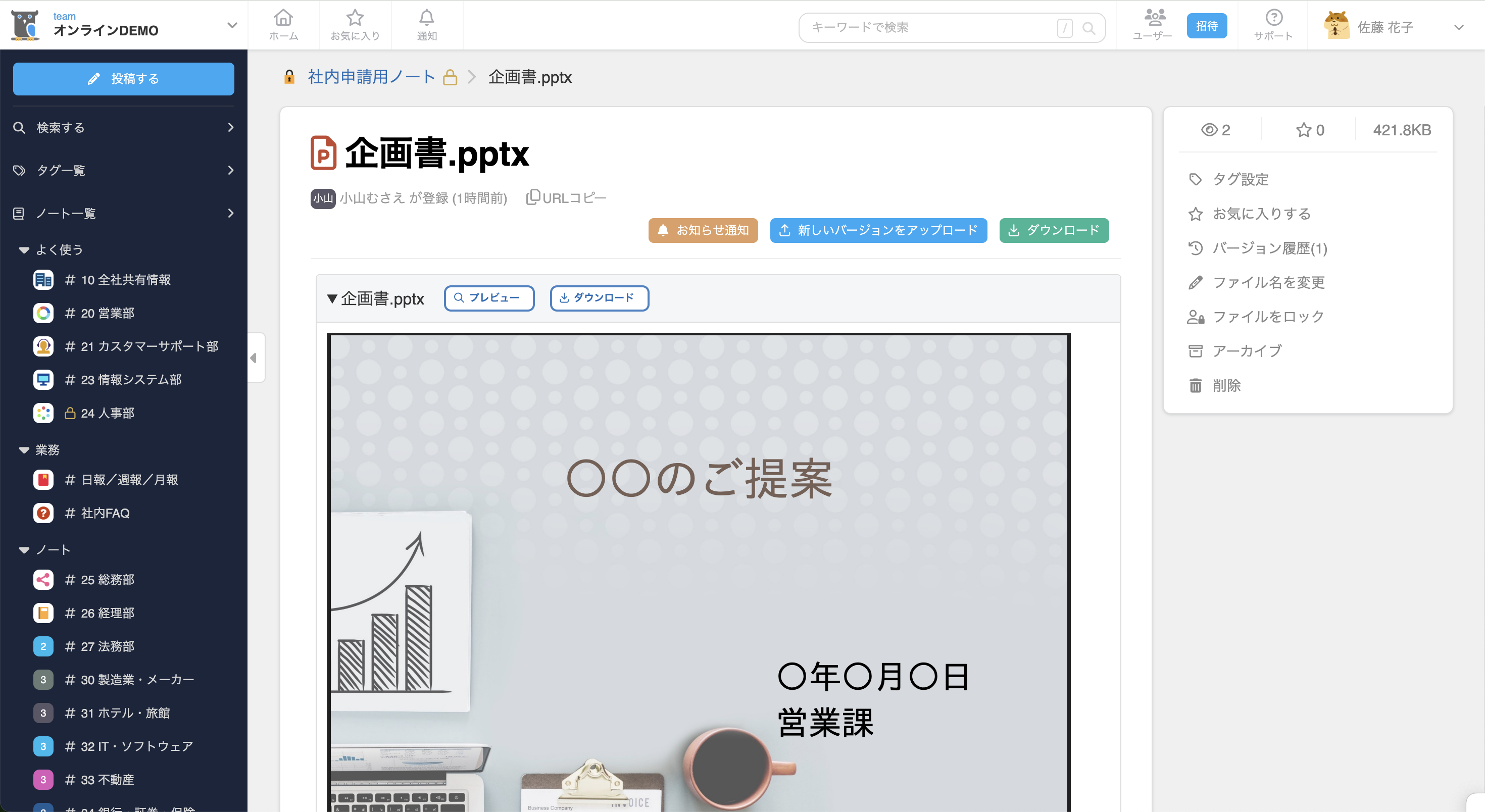Open the 日報／週報／月報 note icon
Screen dimensions: 1485x812
[x=43, y=480]
